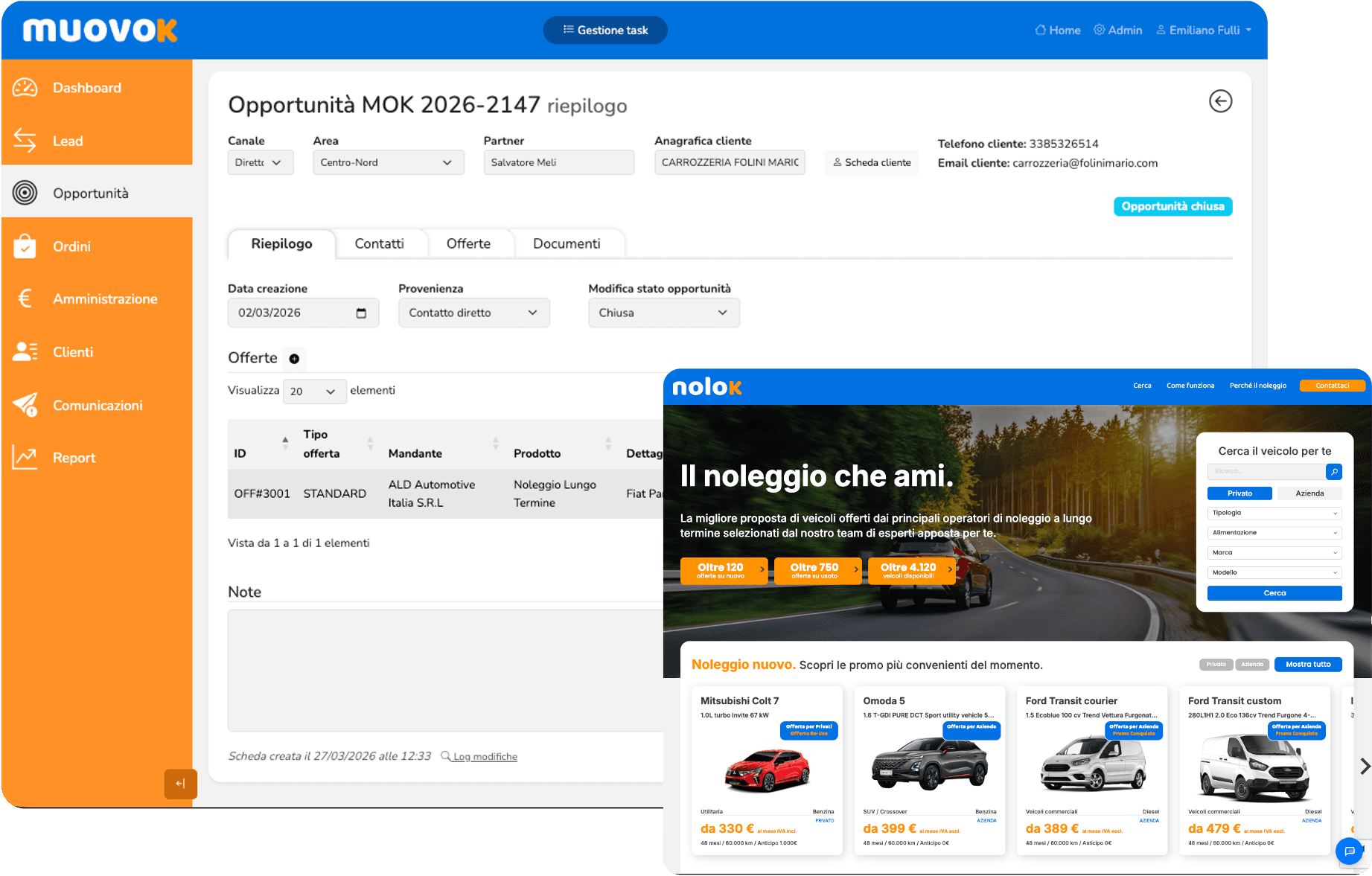Toggle the Mostra tutto filter
1372x876 pixels.
[x=1307, y=664]
